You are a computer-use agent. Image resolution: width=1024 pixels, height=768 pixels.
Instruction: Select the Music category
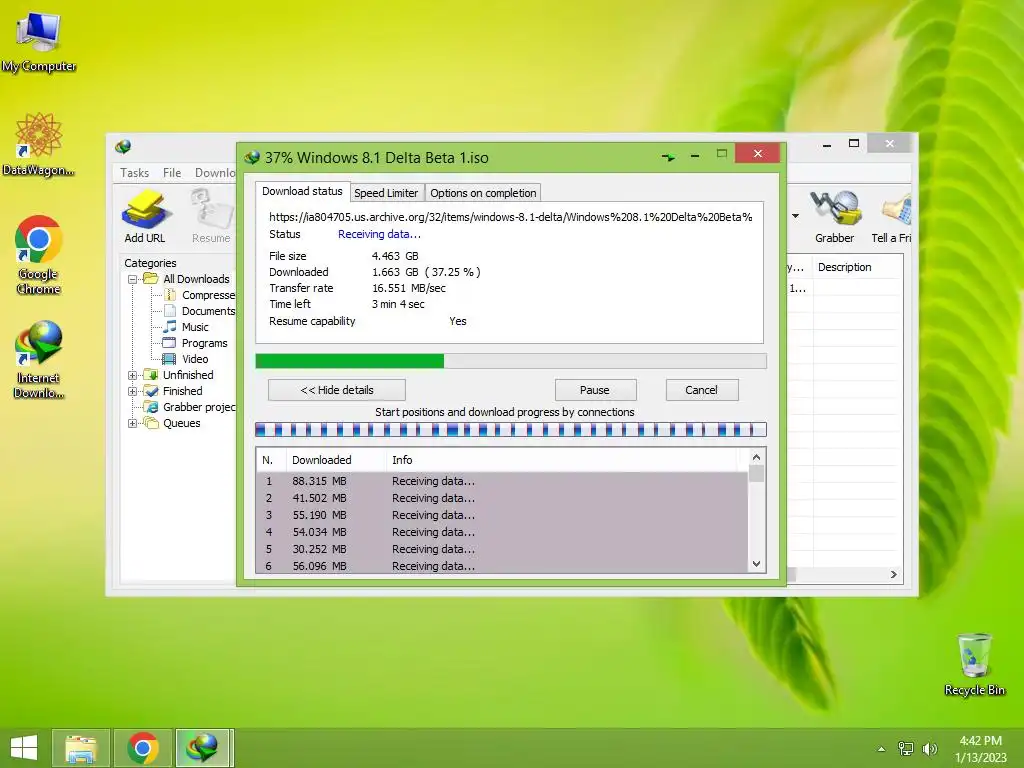[187, 327]
